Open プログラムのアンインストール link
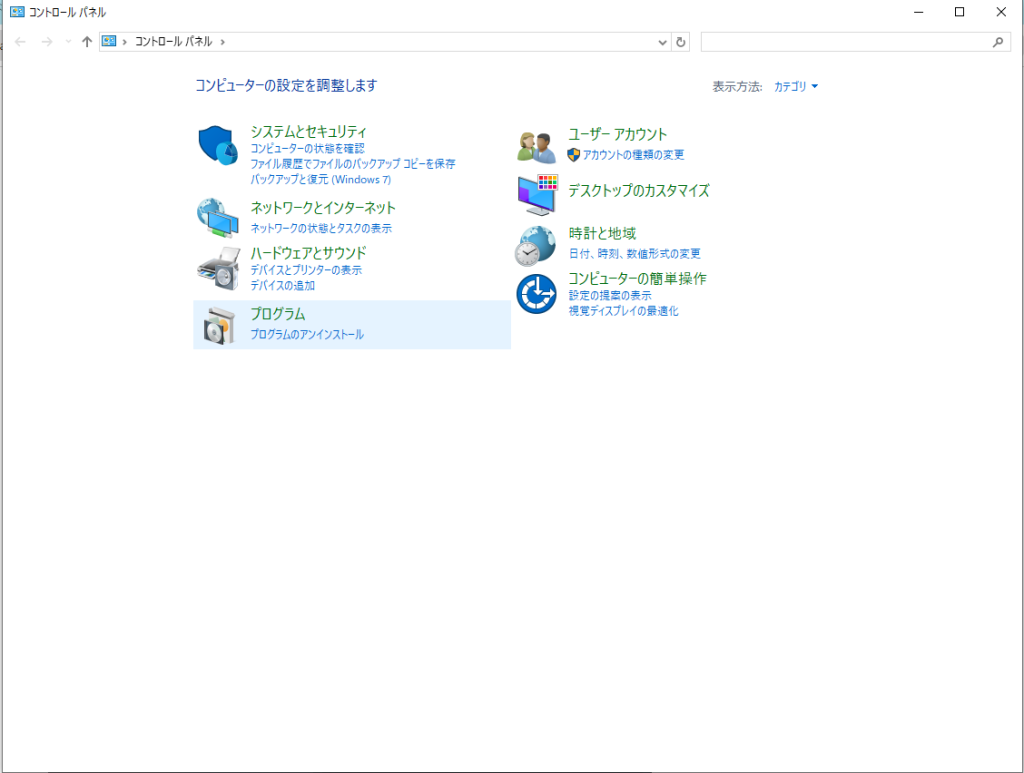This screenshot has width=1024, height=773. (x=307, y=335)
